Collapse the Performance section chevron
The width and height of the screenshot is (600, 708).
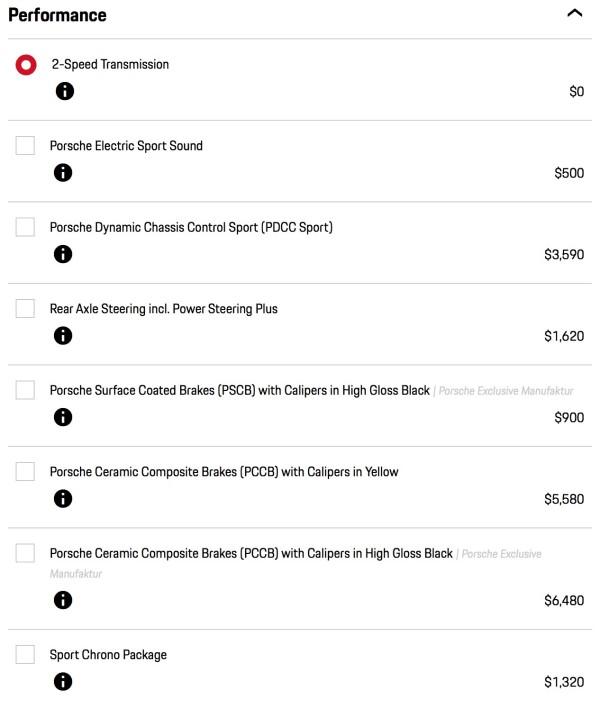pos(575,13)
